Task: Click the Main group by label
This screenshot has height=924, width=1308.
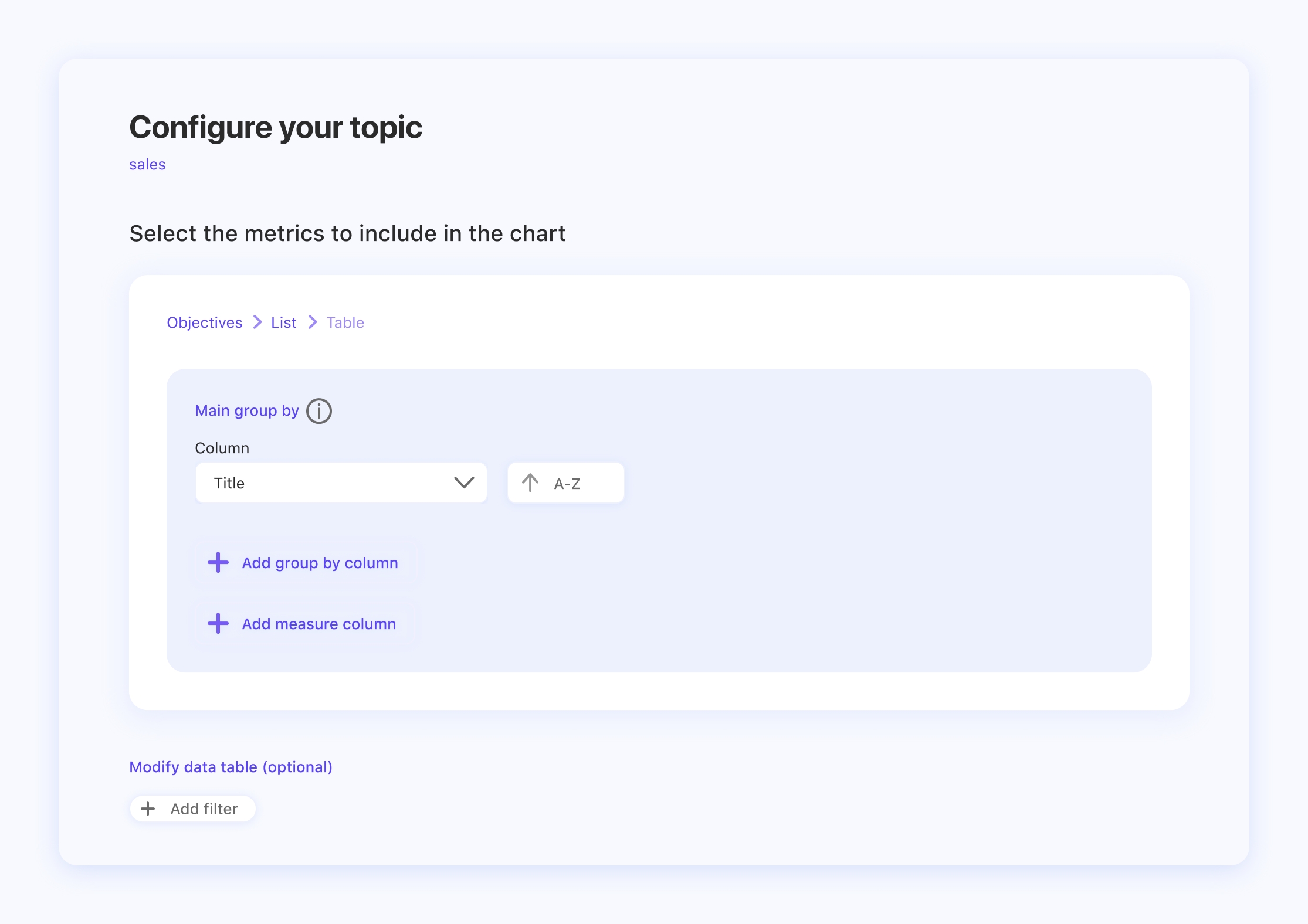Action: [247, 410]
